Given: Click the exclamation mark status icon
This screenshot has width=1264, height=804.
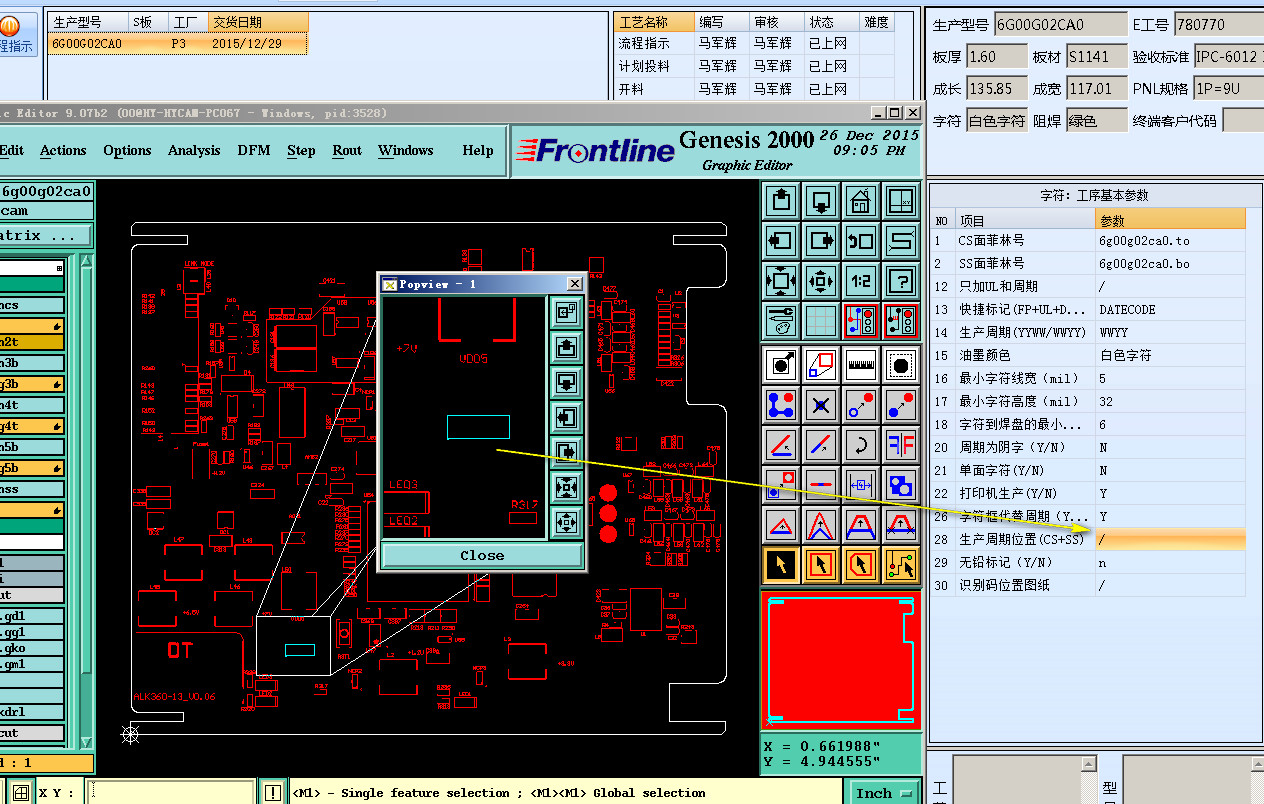Looking at the screenshot, I should (273, 792).
